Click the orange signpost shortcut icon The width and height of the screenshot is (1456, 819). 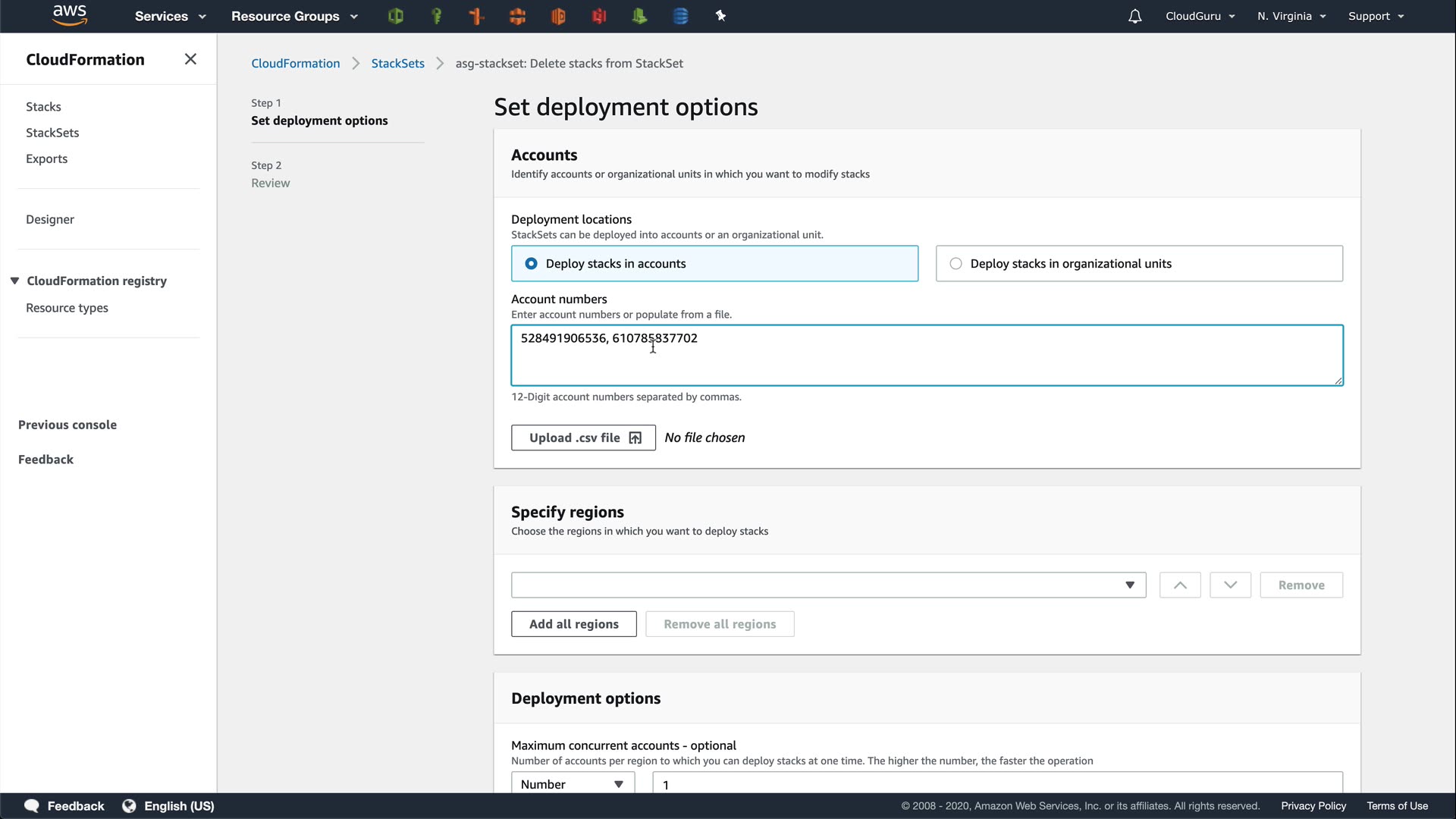pyautogui.click(x=477, y=16)
